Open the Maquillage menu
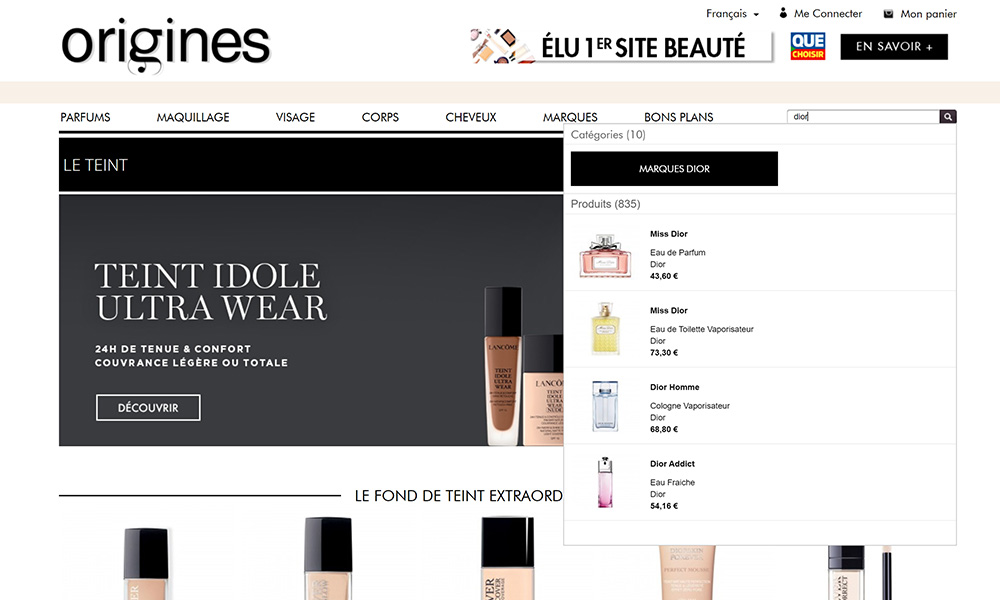The image size is (1000, 600). (x=193, y=117)
